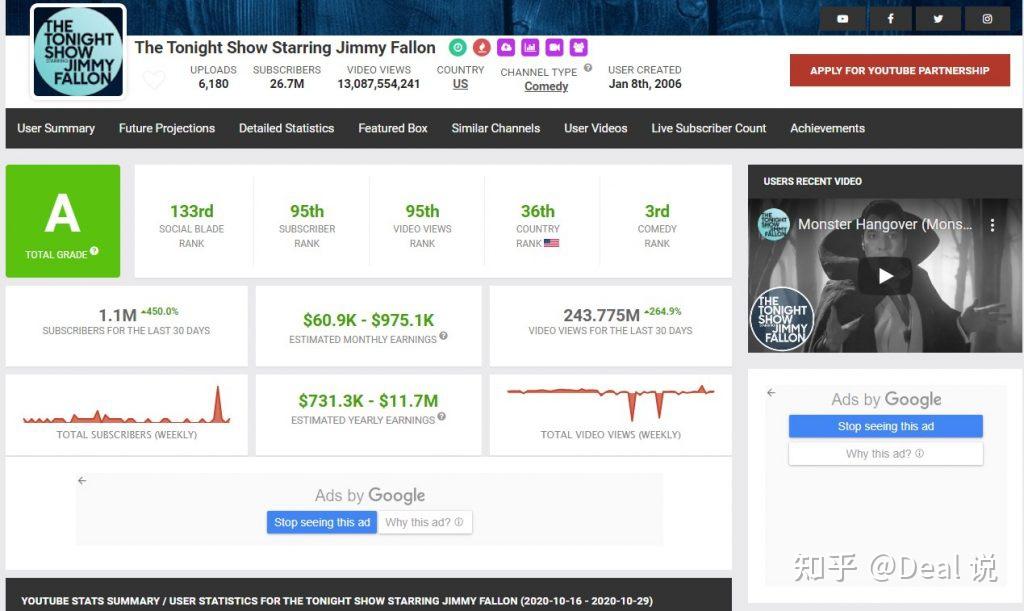Open the Channel Type help tooltip
This screenshot has height=611, width=1024.
click(588, 67)
